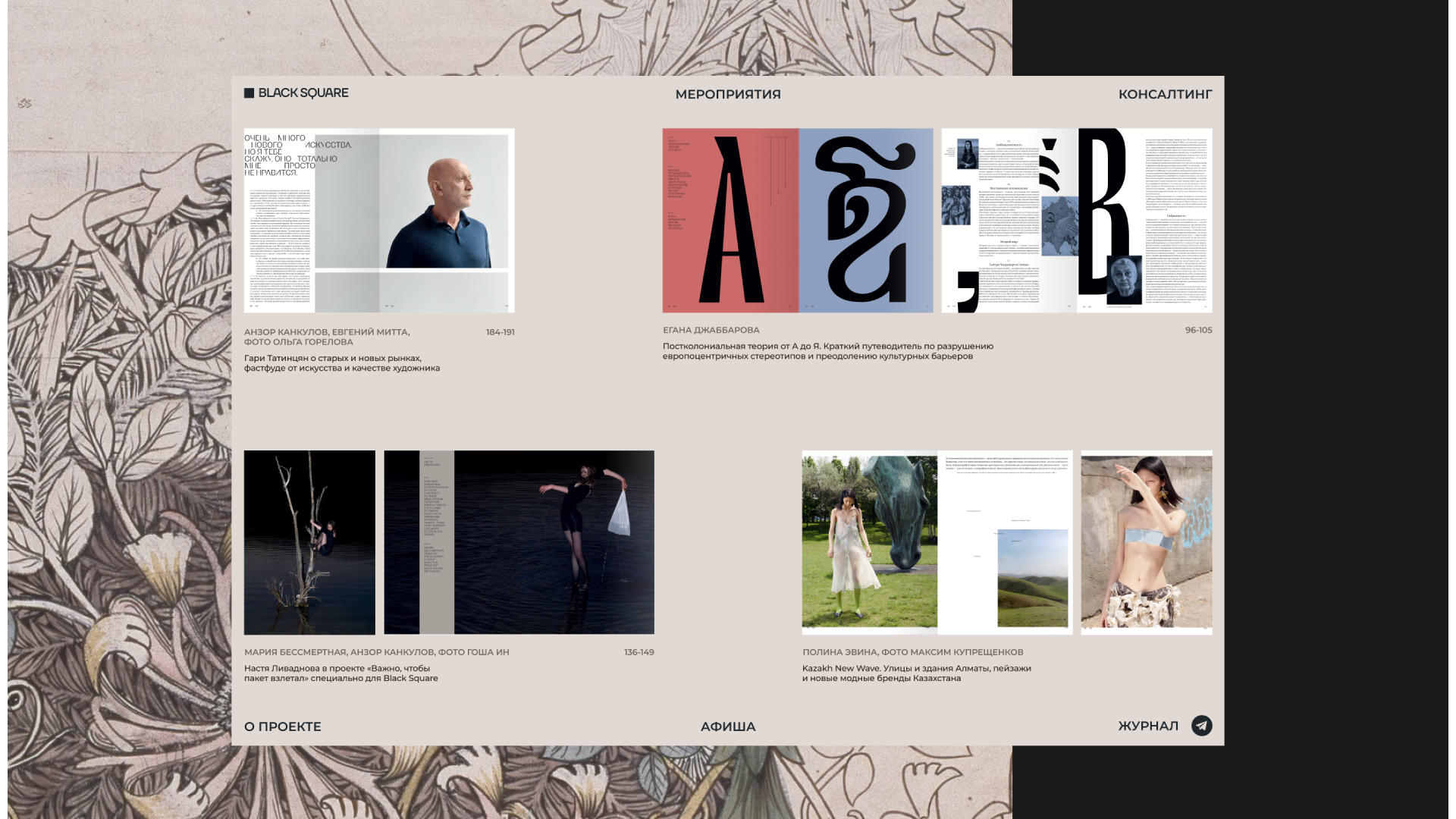Open the red and blue letter А spread
The width and height of the screenshot is (1456, 819).
pyautogui.click(x=797, y=220)
